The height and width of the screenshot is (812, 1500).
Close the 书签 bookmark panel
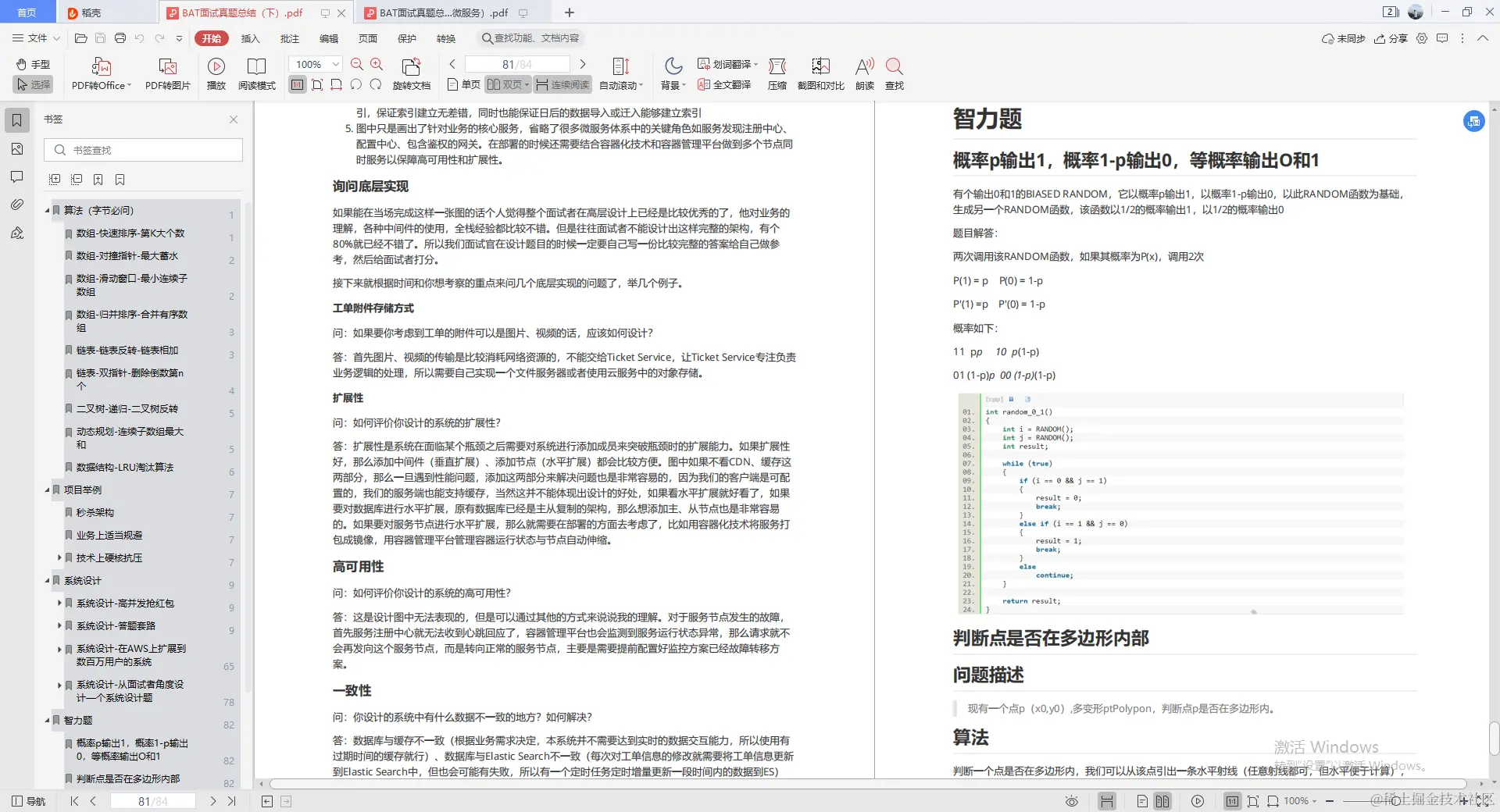pos(233,119)
